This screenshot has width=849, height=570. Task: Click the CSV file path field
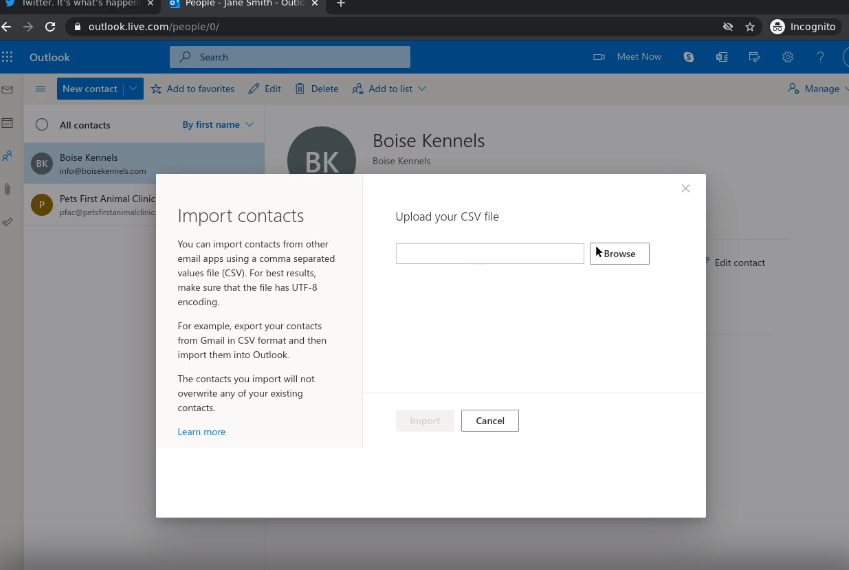tap(490, 254)
